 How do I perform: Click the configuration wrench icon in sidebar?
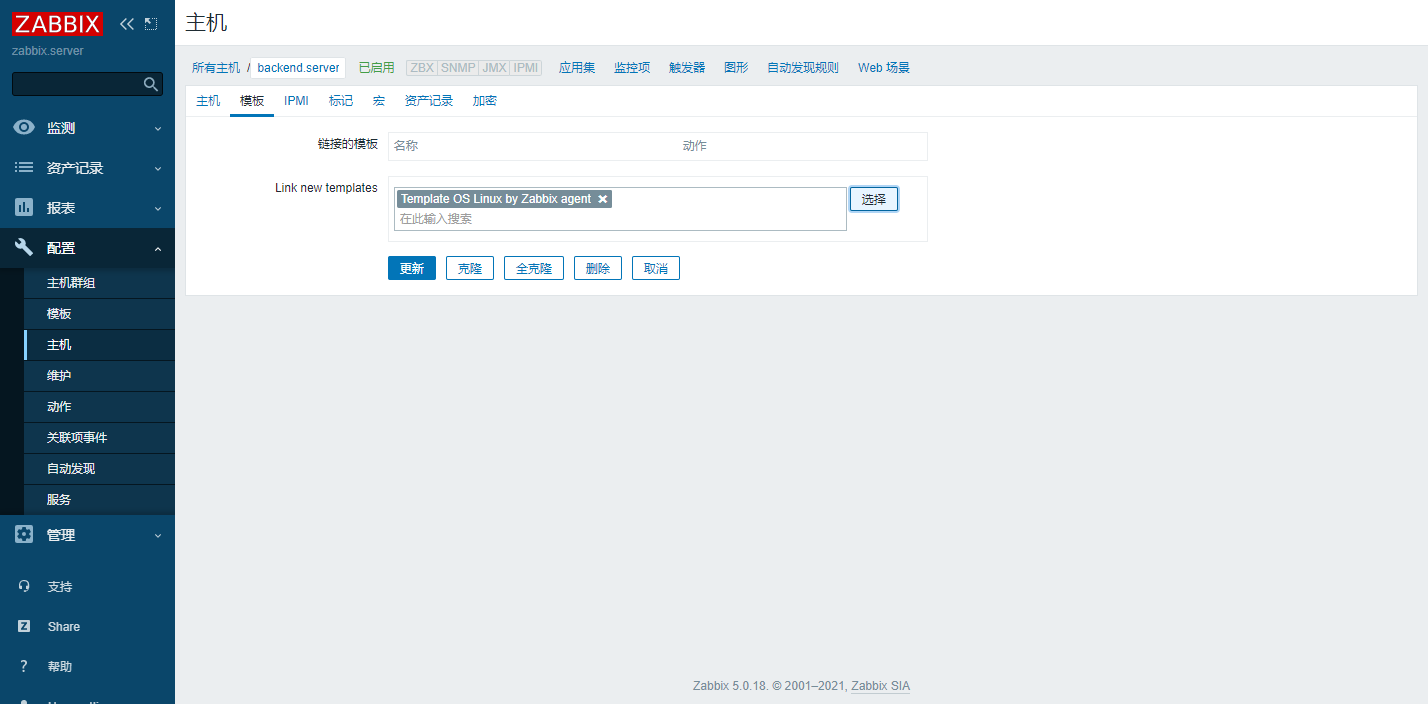[23, 247]
